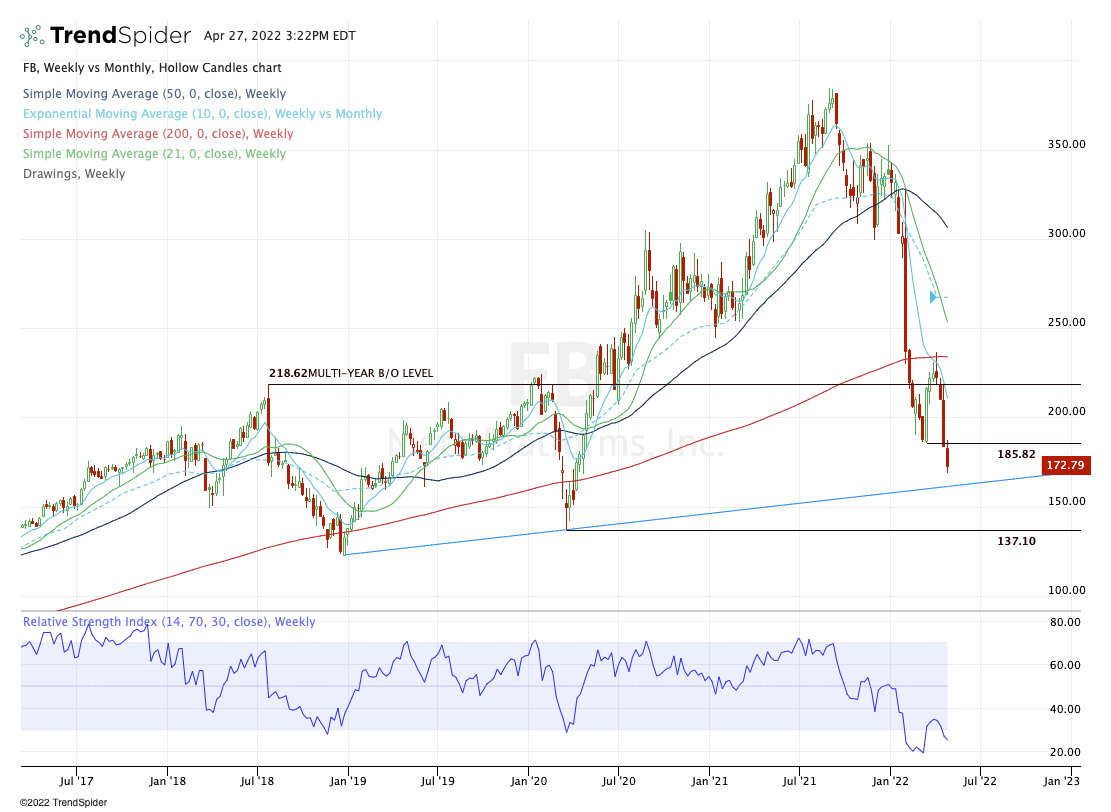Click the chart title FB, Weekly vs Monthly
1111x812 pixels.
pyautogui.click(x=151, y=68)
